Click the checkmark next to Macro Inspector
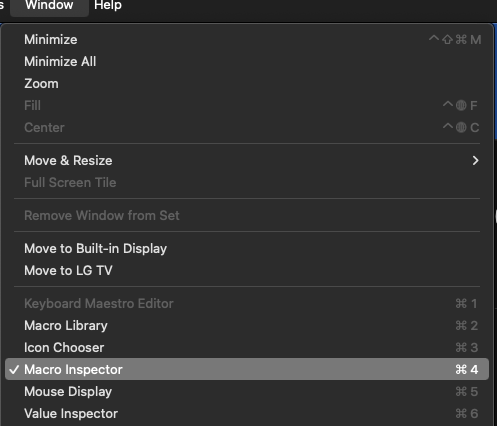 [14, 369]
